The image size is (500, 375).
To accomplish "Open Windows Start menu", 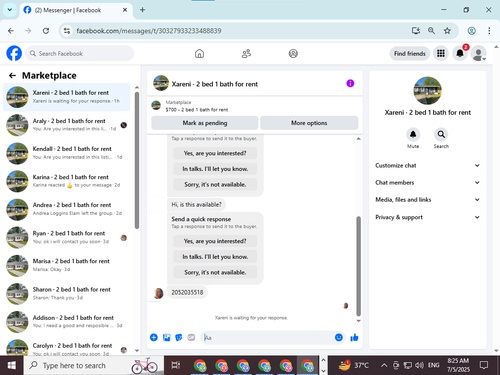I will (x=12, y=365).
